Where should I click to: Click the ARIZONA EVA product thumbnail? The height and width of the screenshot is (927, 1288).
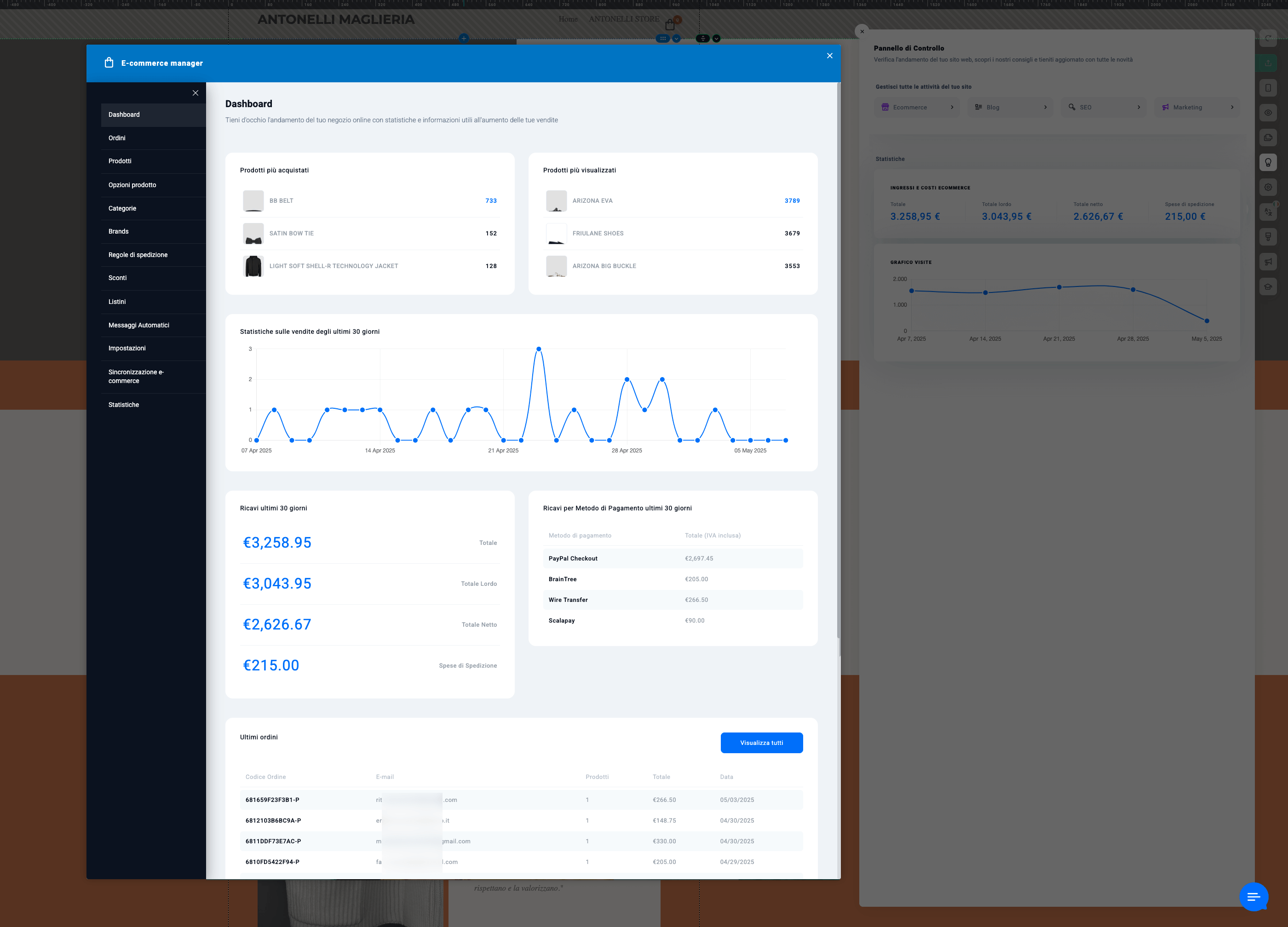[557, 201]
